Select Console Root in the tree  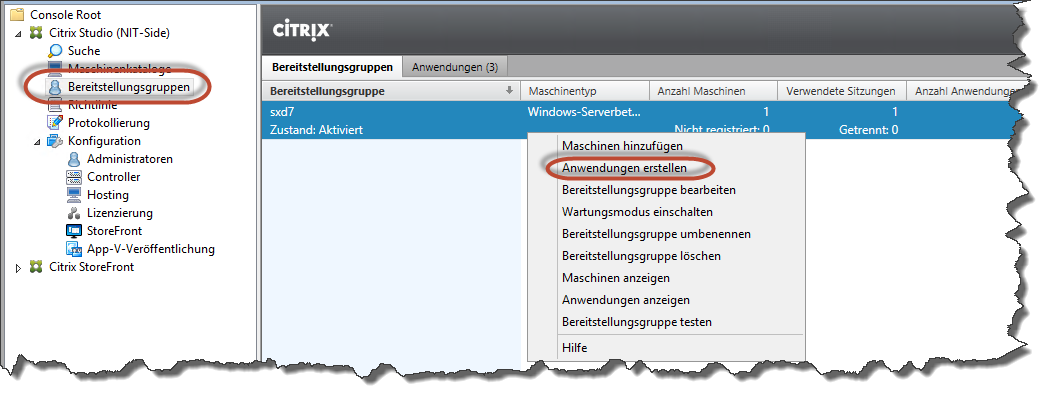pos(65,15)
